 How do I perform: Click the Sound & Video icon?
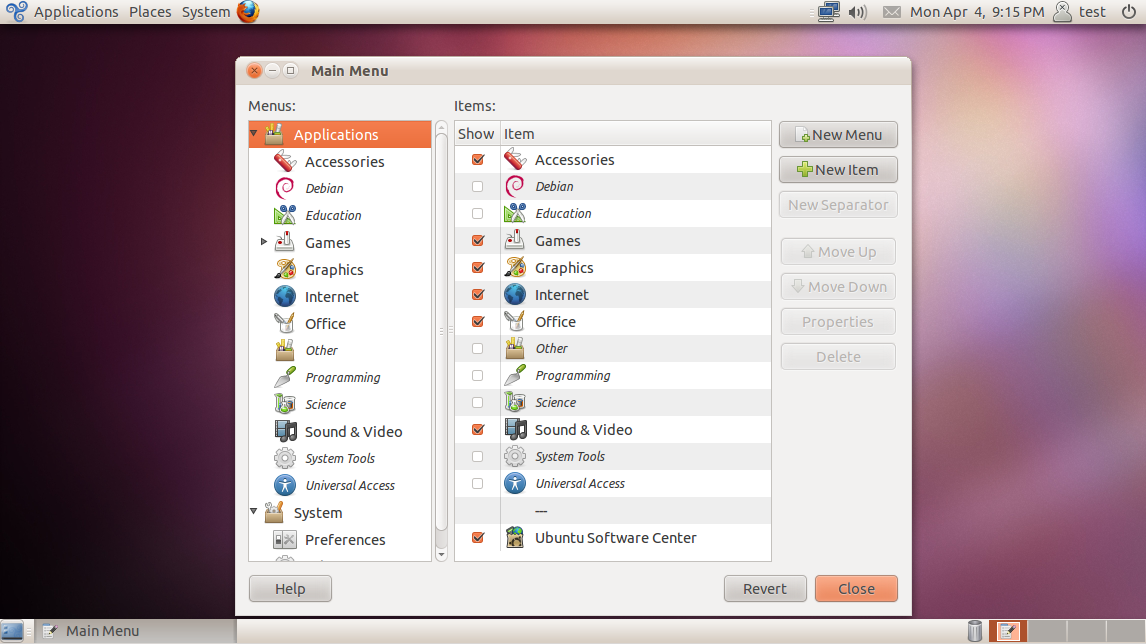click(x=515, y=428)
